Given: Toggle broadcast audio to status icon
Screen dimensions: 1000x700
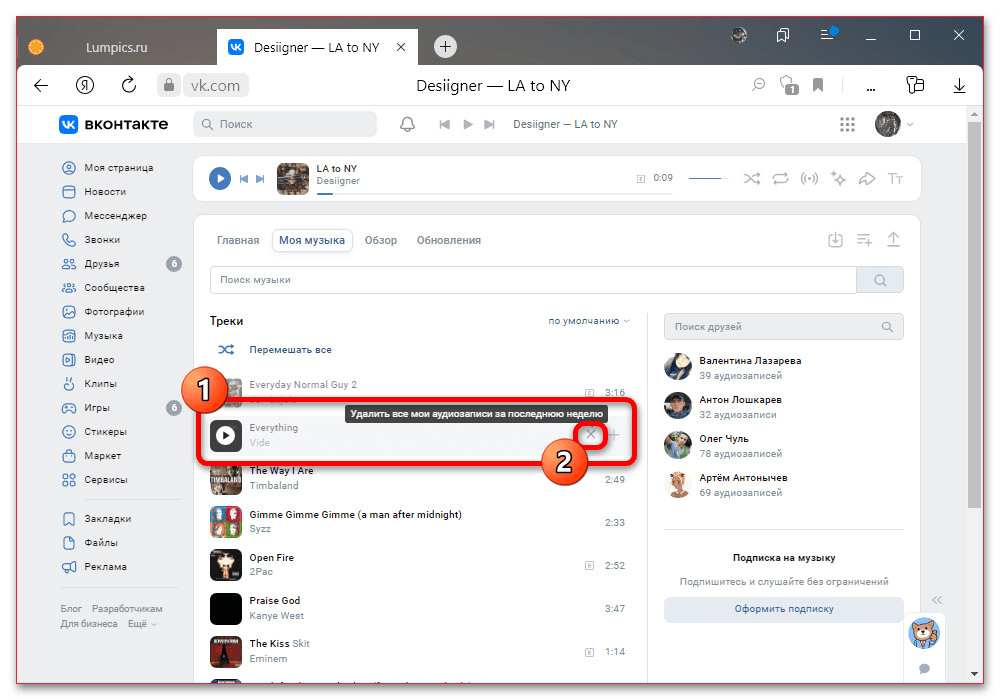Looking at the screenshot, I should click(809, 179).
